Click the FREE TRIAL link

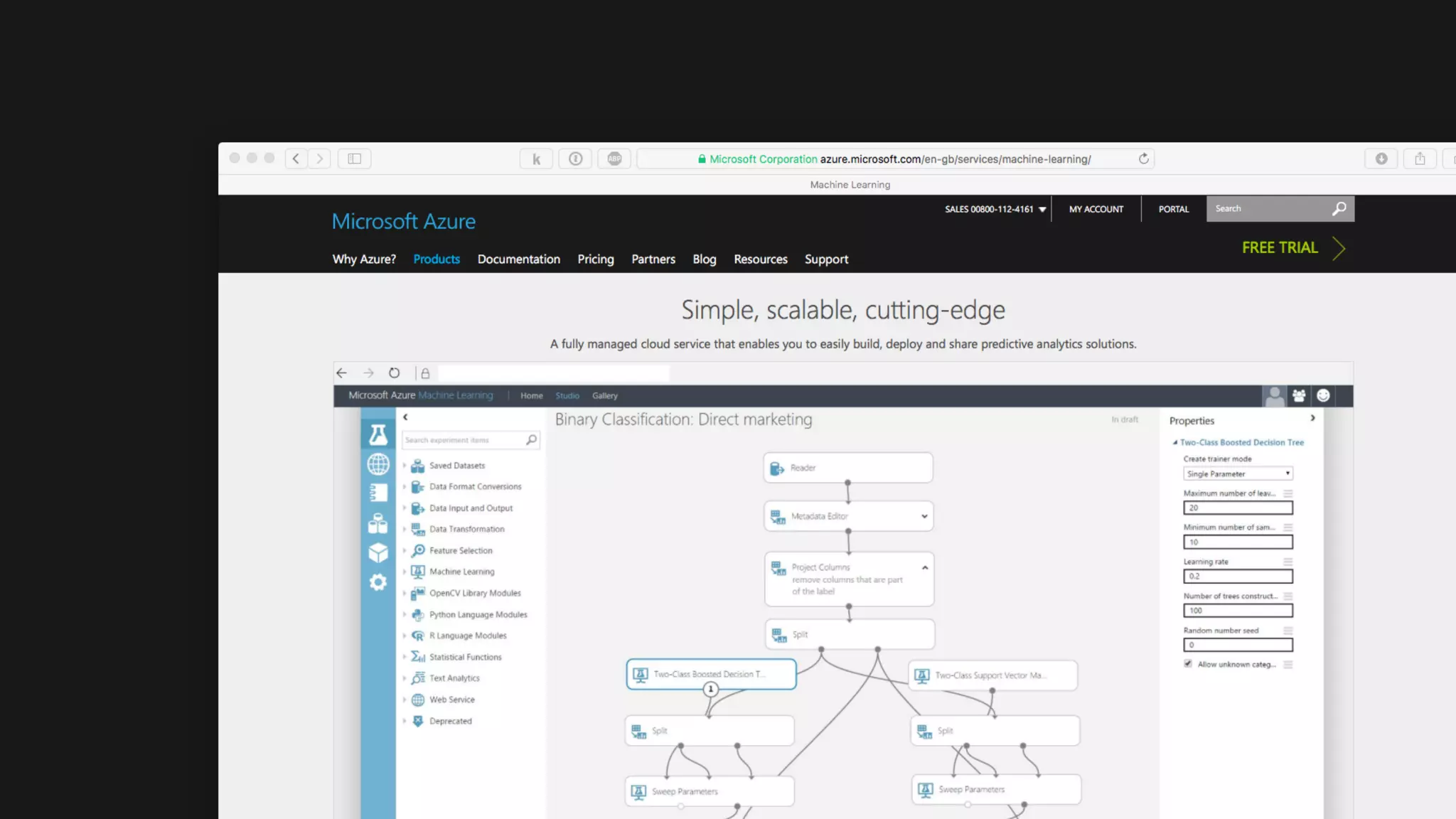click(x=1279, y=247)
